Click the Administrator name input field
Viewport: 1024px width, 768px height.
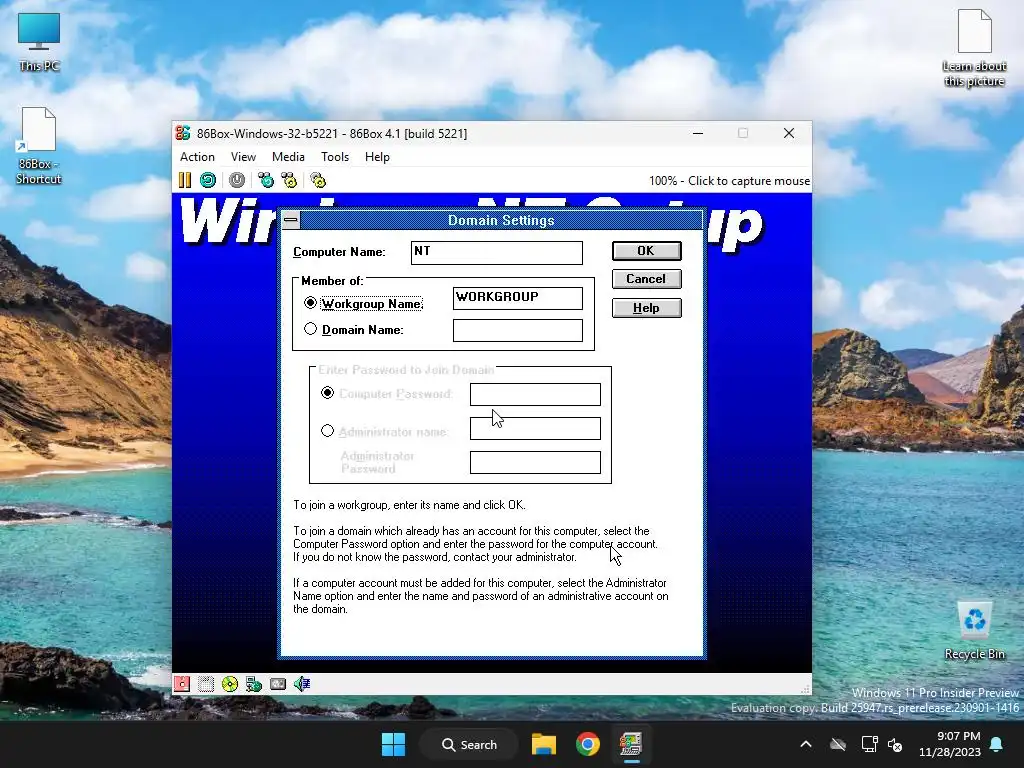coord(536,428)
